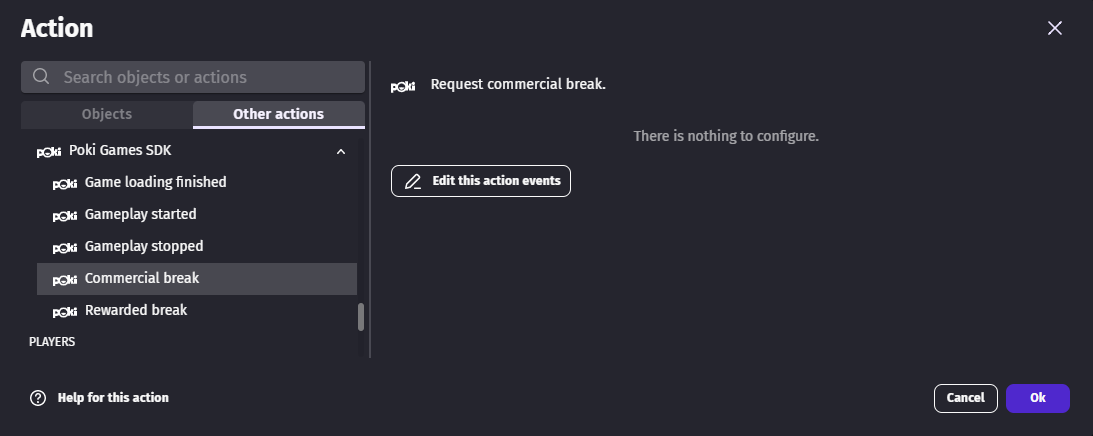Screen dimensions: 1093x436
Task: Focus the Search objects or actions field
Action: tap(205, 77)
